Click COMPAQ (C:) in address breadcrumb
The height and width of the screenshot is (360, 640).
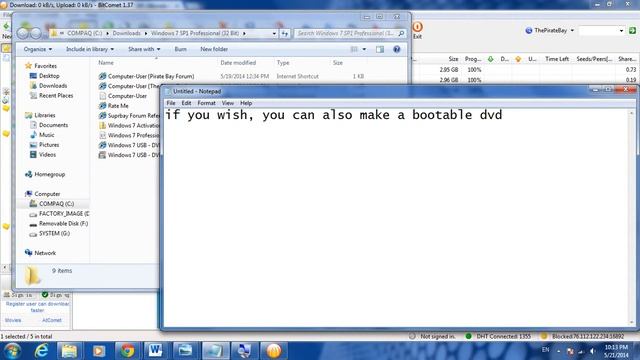(x=84, y=33)
